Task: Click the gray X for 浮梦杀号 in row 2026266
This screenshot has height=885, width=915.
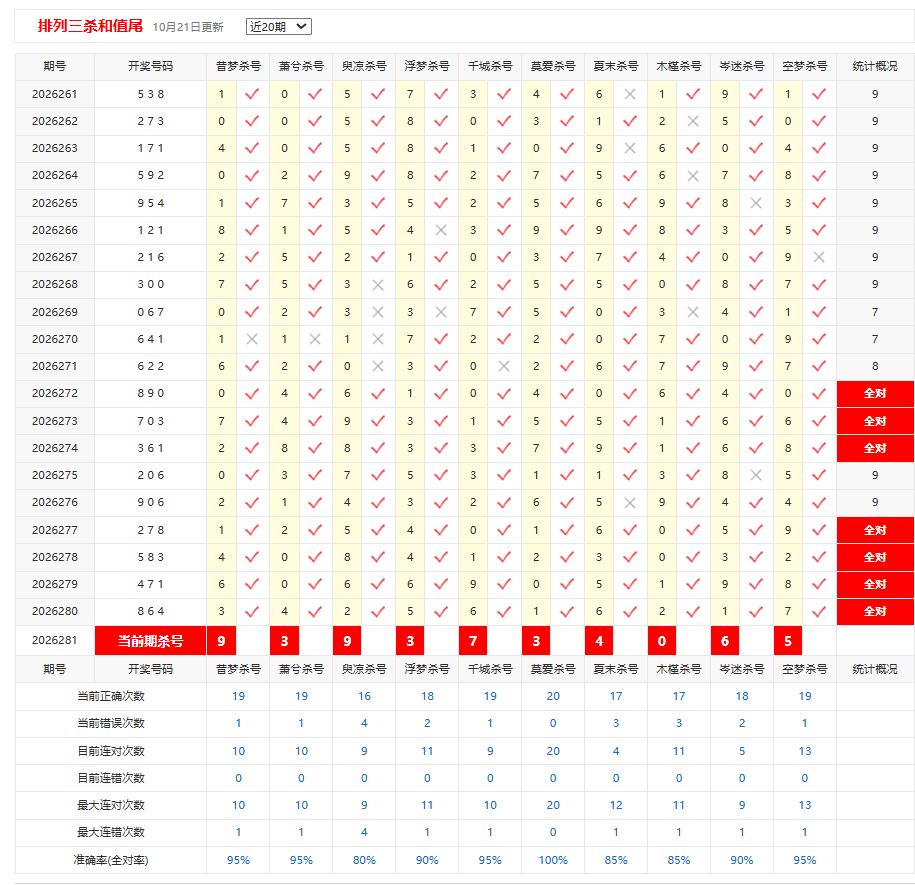Action: pos(441,230)
